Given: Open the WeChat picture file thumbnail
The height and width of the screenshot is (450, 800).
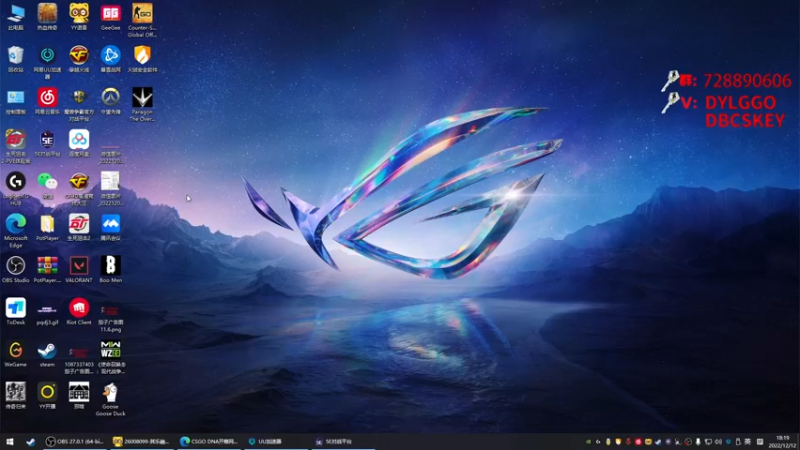Looking at the screenshot, I should [x=111, y=189].
